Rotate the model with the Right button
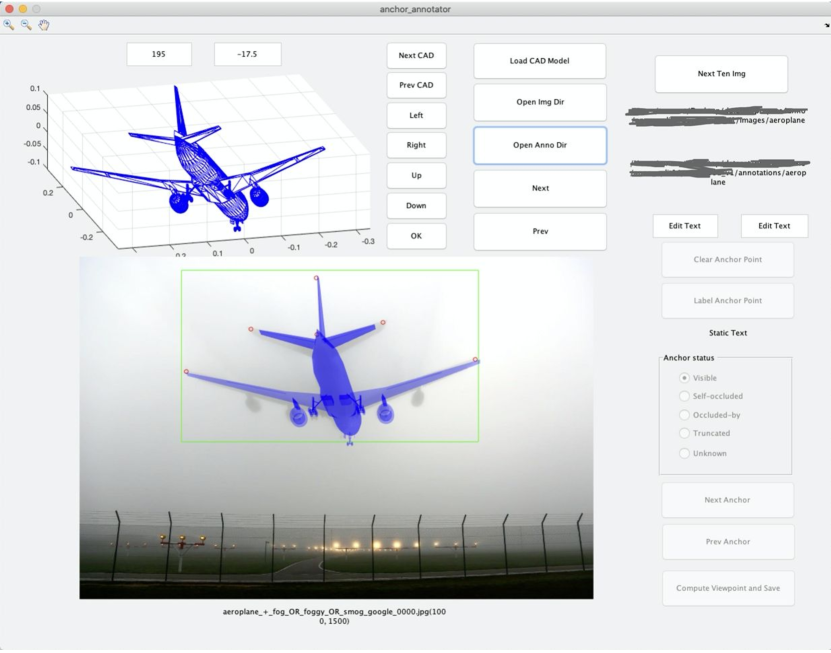 pyautogui.click(x=416, y=145)
